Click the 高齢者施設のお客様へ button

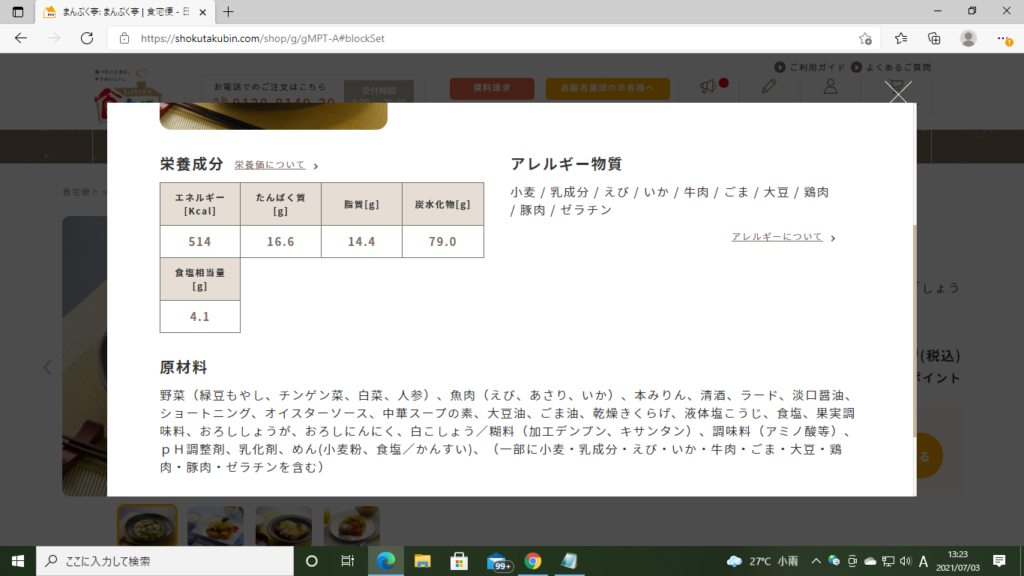click(607, 88)
